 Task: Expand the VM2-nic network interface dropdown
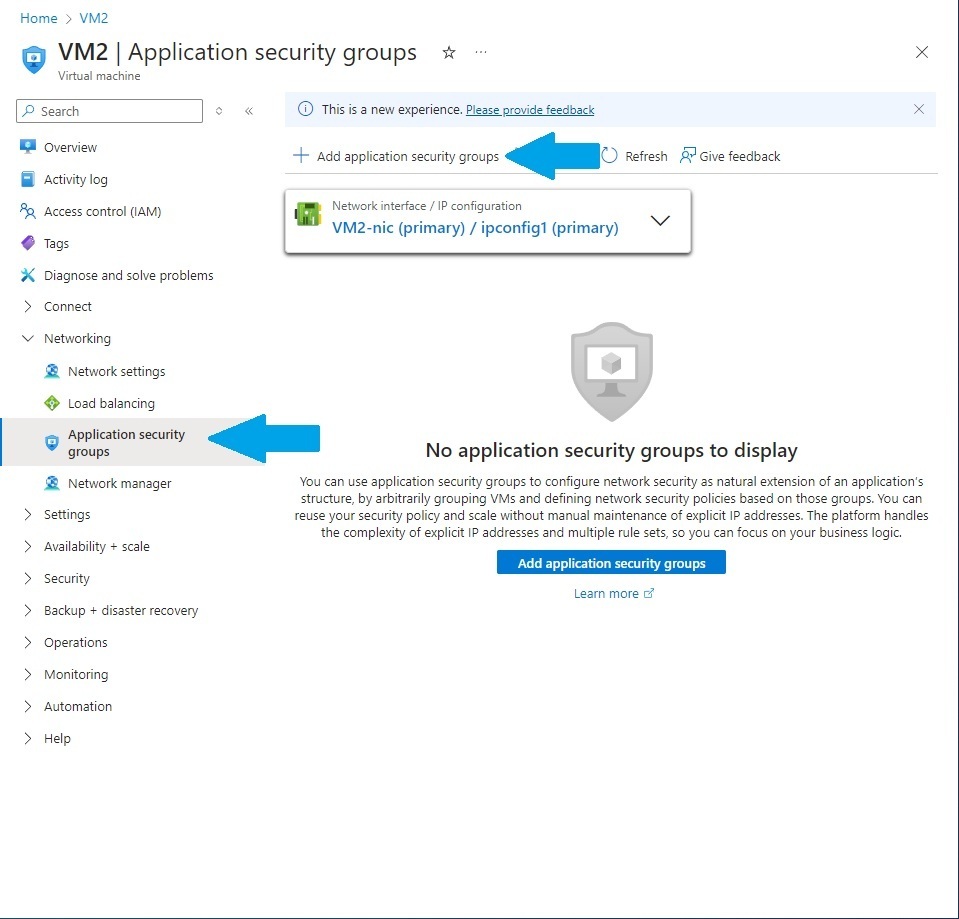(660, 221)
